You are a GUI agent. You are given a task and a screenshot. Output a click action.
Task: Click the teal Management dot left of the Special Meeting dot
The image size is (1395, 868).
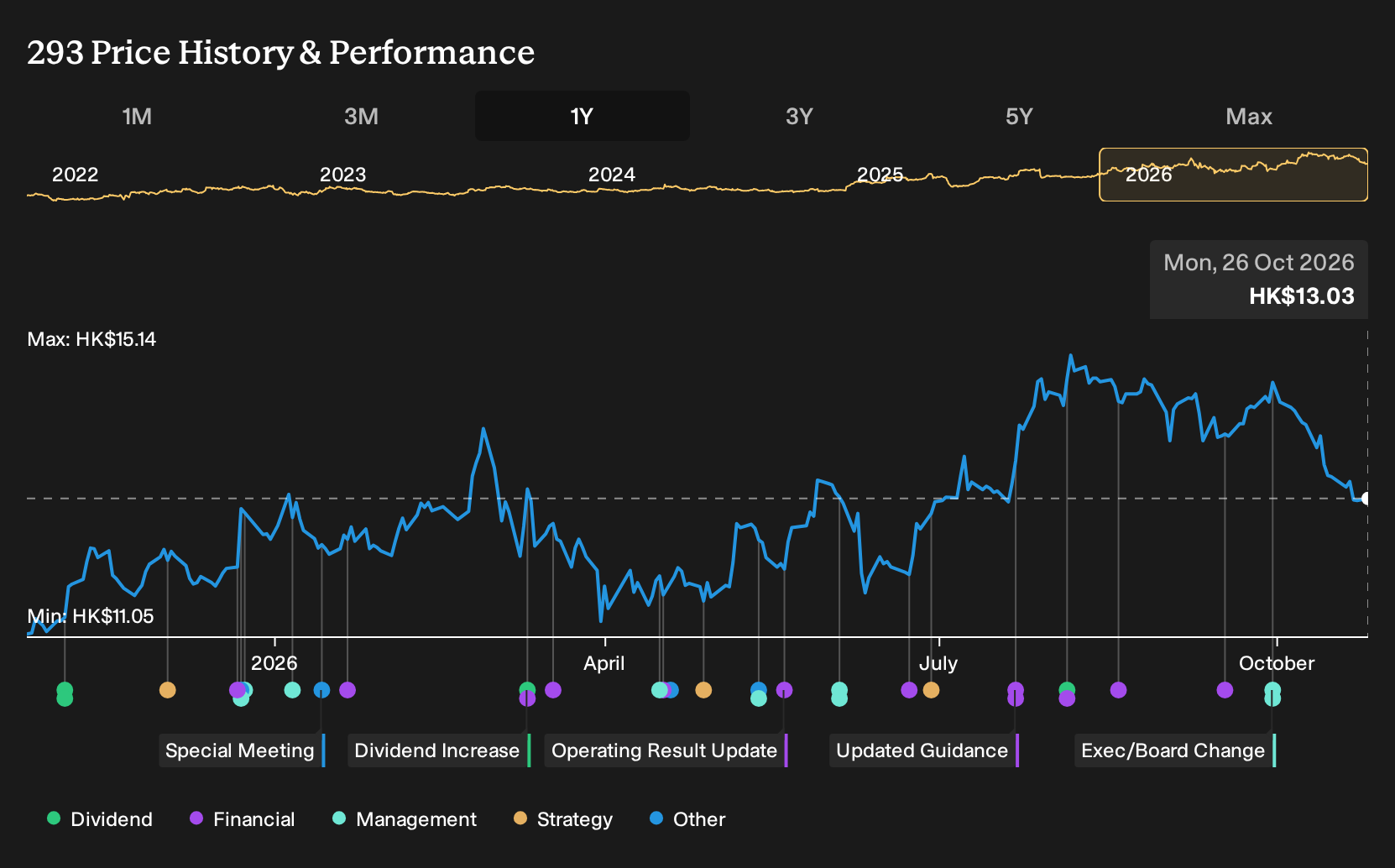292,690
